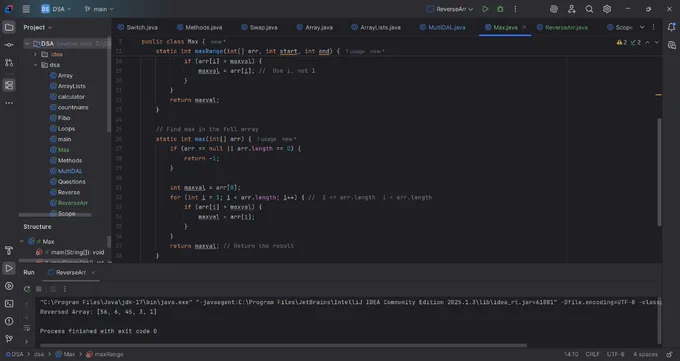The width and height of the screenshot is (680, 361).
Task: Expand the main branch dropdown
Action: (99, 9)
